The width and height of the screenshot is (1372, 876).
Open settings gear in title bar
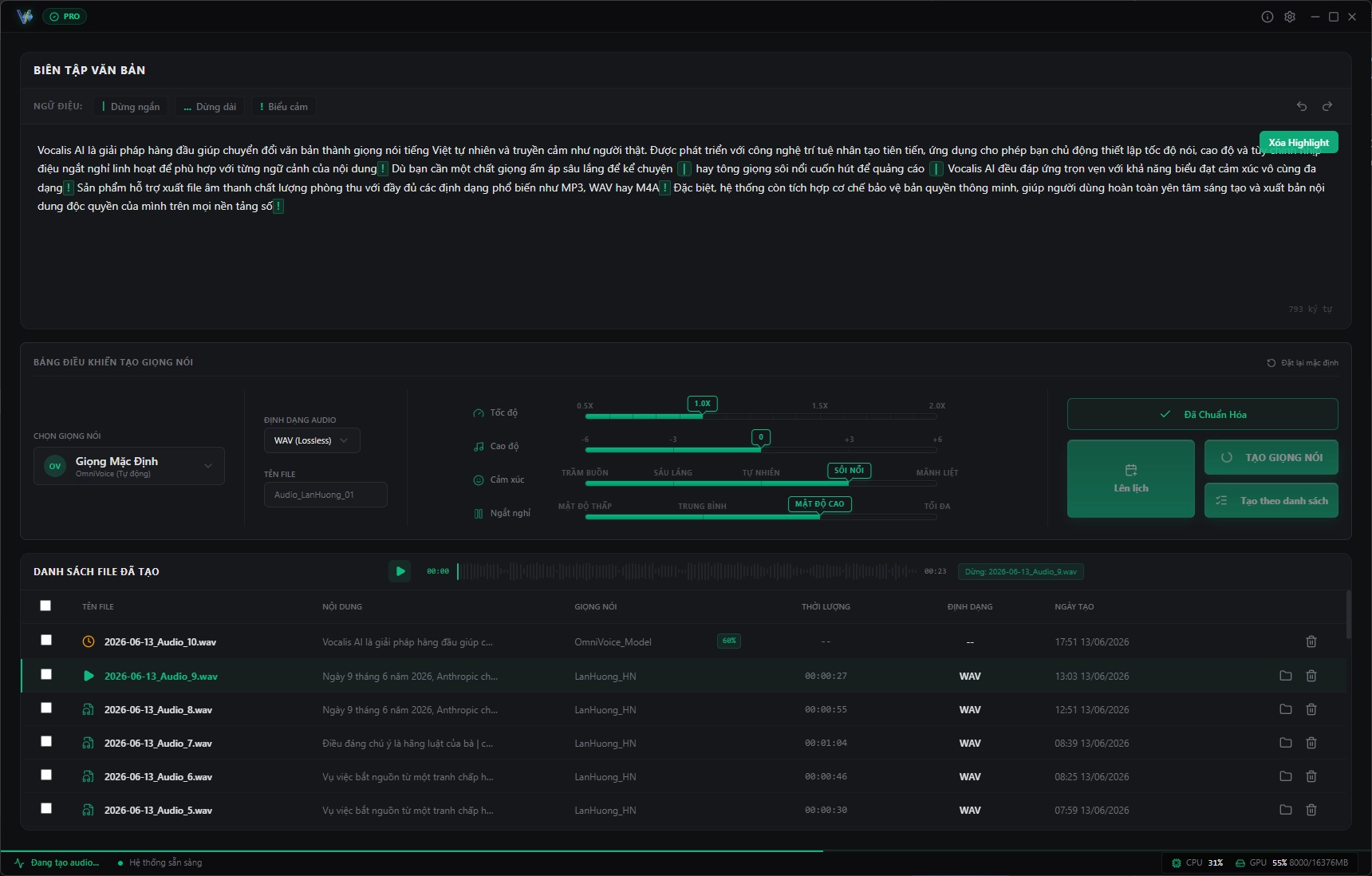tap(1289, 17)
